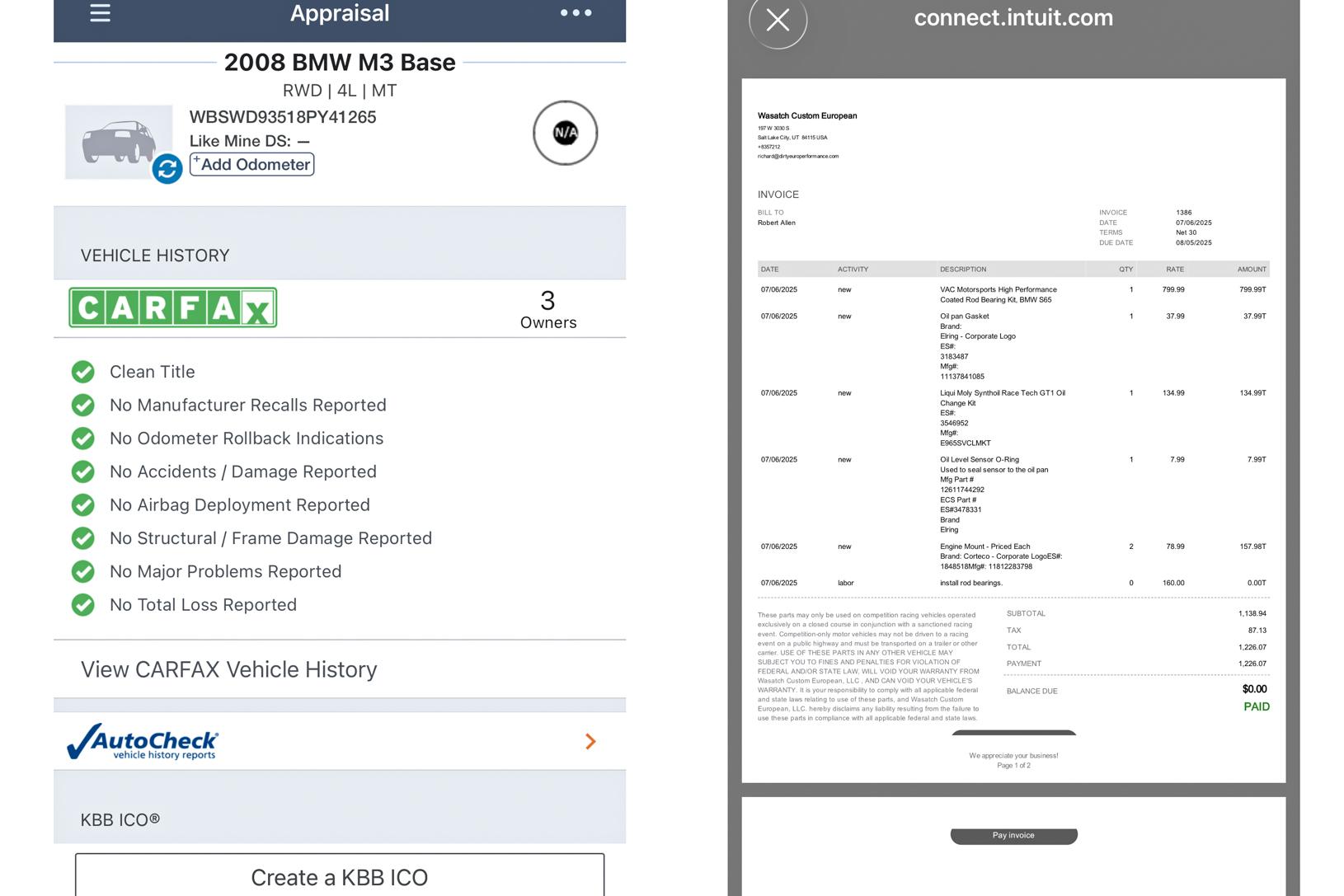Tap the 2008 BMW M3 Base title
The height and width of the screenshot is (896, 1344).
(x=340, y=63)
